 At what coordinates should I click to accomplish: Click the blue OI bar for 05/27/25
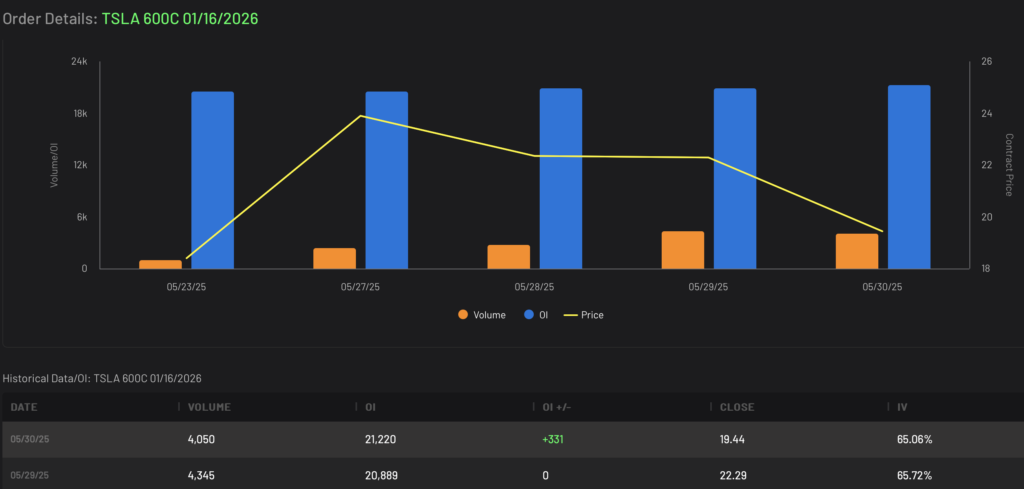(x=387, y=180)
